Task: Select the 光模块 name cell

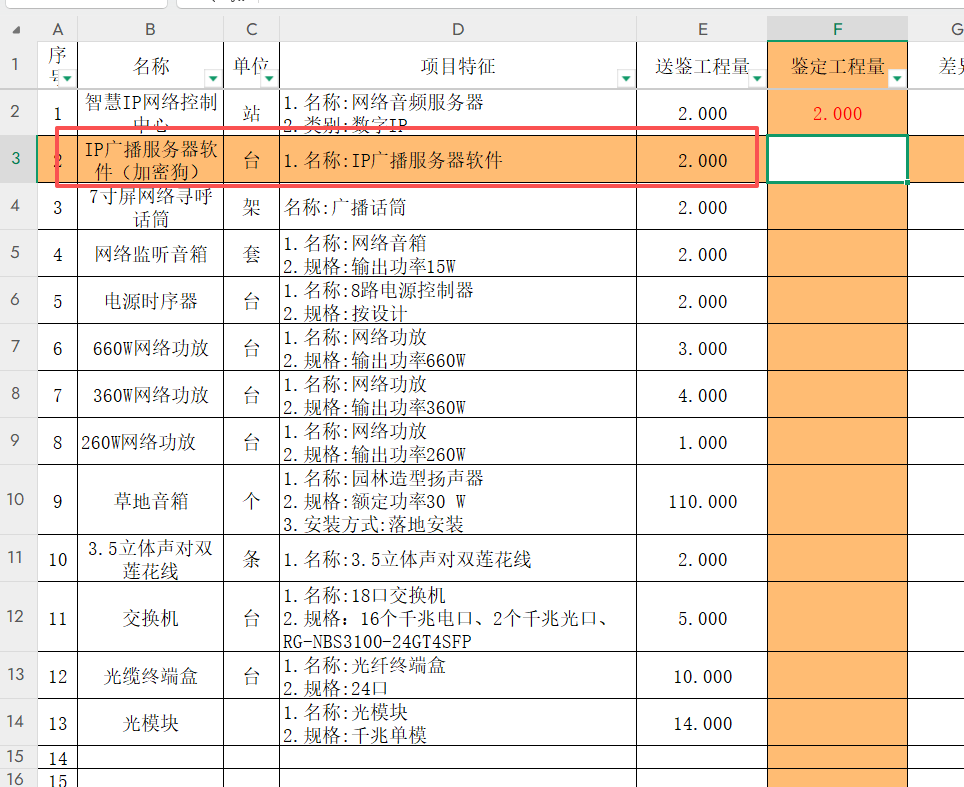Action: coord(150,722)
